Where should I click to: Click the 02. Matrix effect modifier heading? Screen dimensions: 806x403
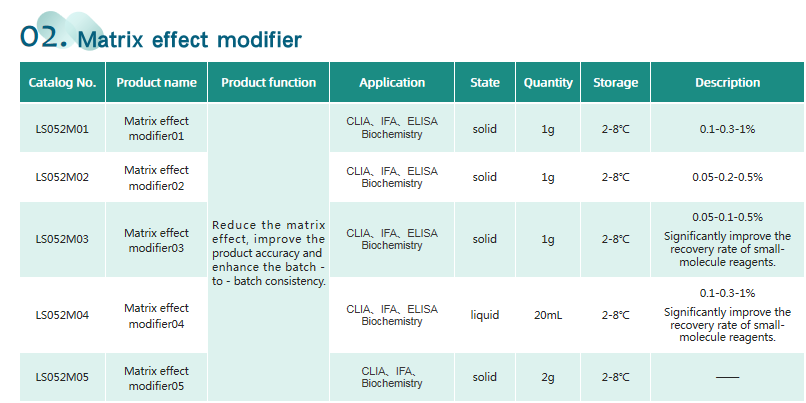point(161,38)
